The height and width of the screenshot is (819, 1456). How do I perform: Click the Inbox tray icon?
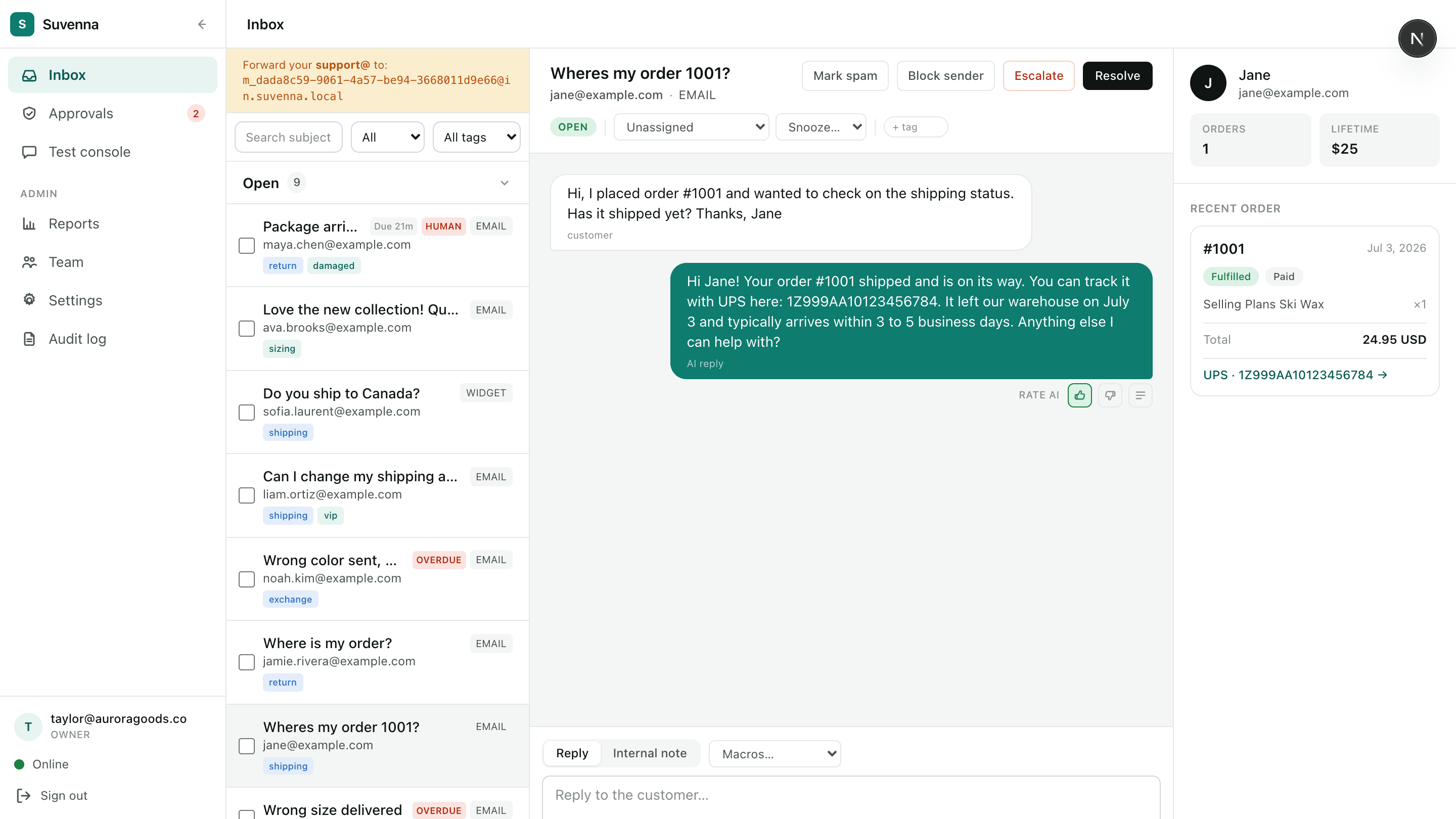(x=29, y=75)
